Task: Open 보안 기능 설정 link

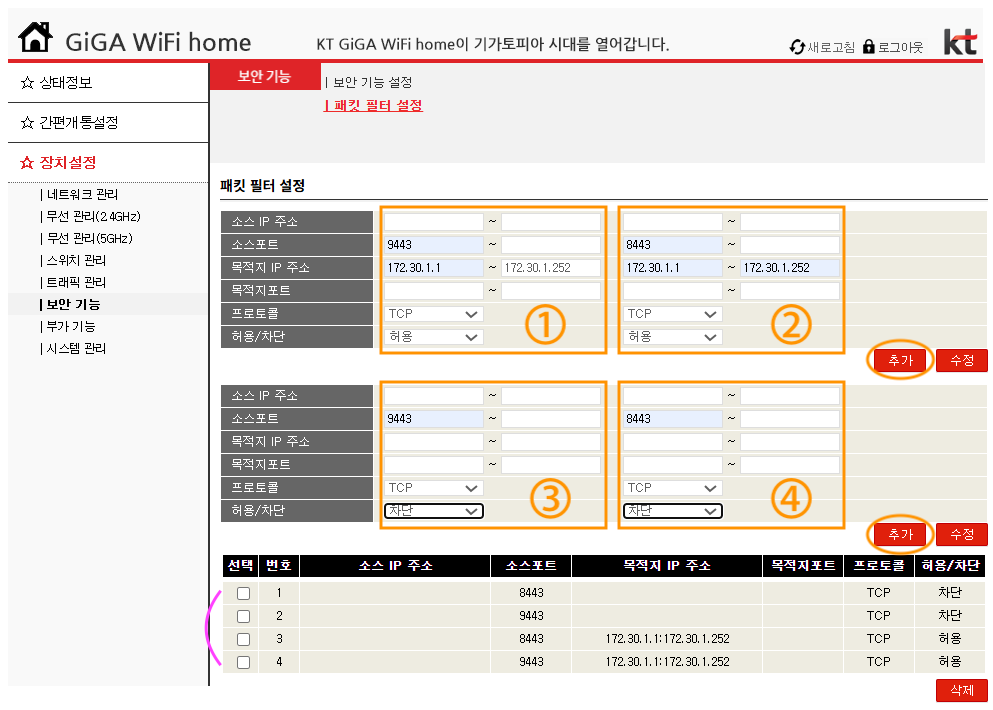Action: click(372, 82)
